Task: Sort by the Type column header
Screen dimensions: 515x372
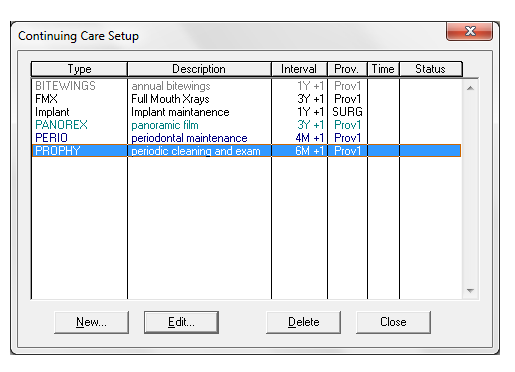Action: click(x=79, y=69)
